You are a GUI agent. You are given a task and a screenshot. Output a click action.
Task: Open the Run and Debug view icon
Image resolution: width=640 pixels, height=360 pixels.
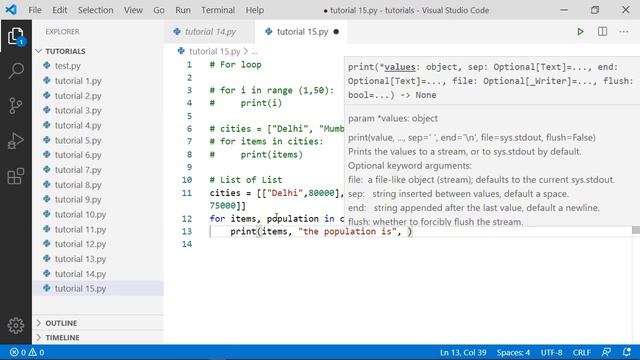tap(16, 141)
